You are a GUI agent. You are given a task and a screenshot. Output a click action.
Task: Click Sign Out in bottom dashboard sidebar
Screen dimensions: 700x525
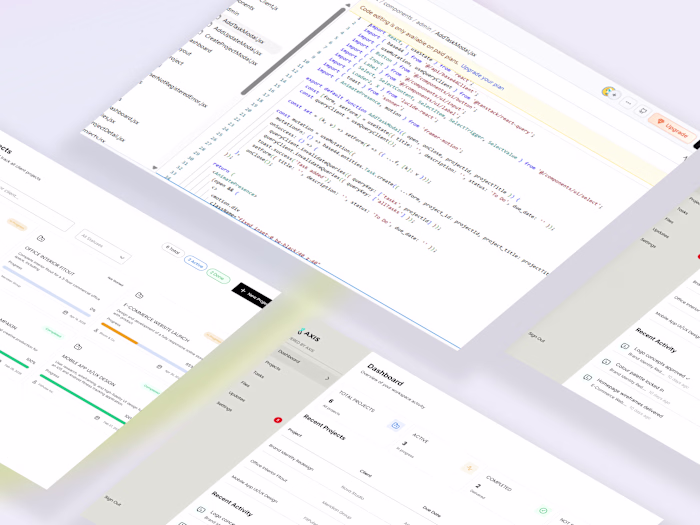click(112, 500)
